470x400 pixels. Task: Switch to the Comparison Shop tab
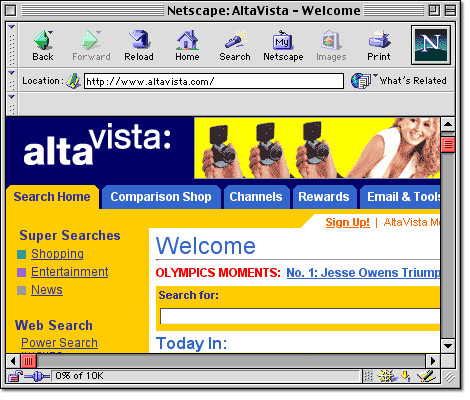pyautogui.click(x=161, y=197)
